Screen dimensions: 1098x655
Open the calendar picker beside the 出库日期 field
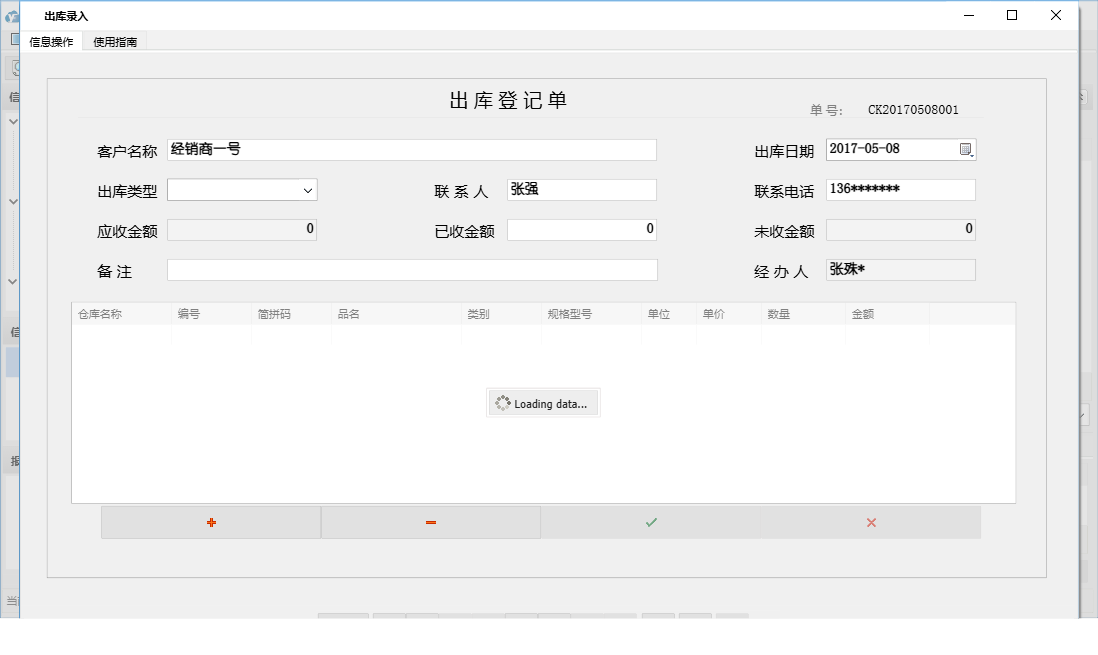(964, 148)
